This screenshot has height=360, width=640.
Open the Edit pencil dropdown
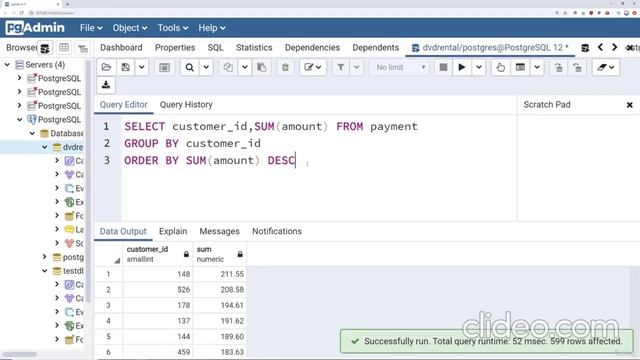pos(313,67)
